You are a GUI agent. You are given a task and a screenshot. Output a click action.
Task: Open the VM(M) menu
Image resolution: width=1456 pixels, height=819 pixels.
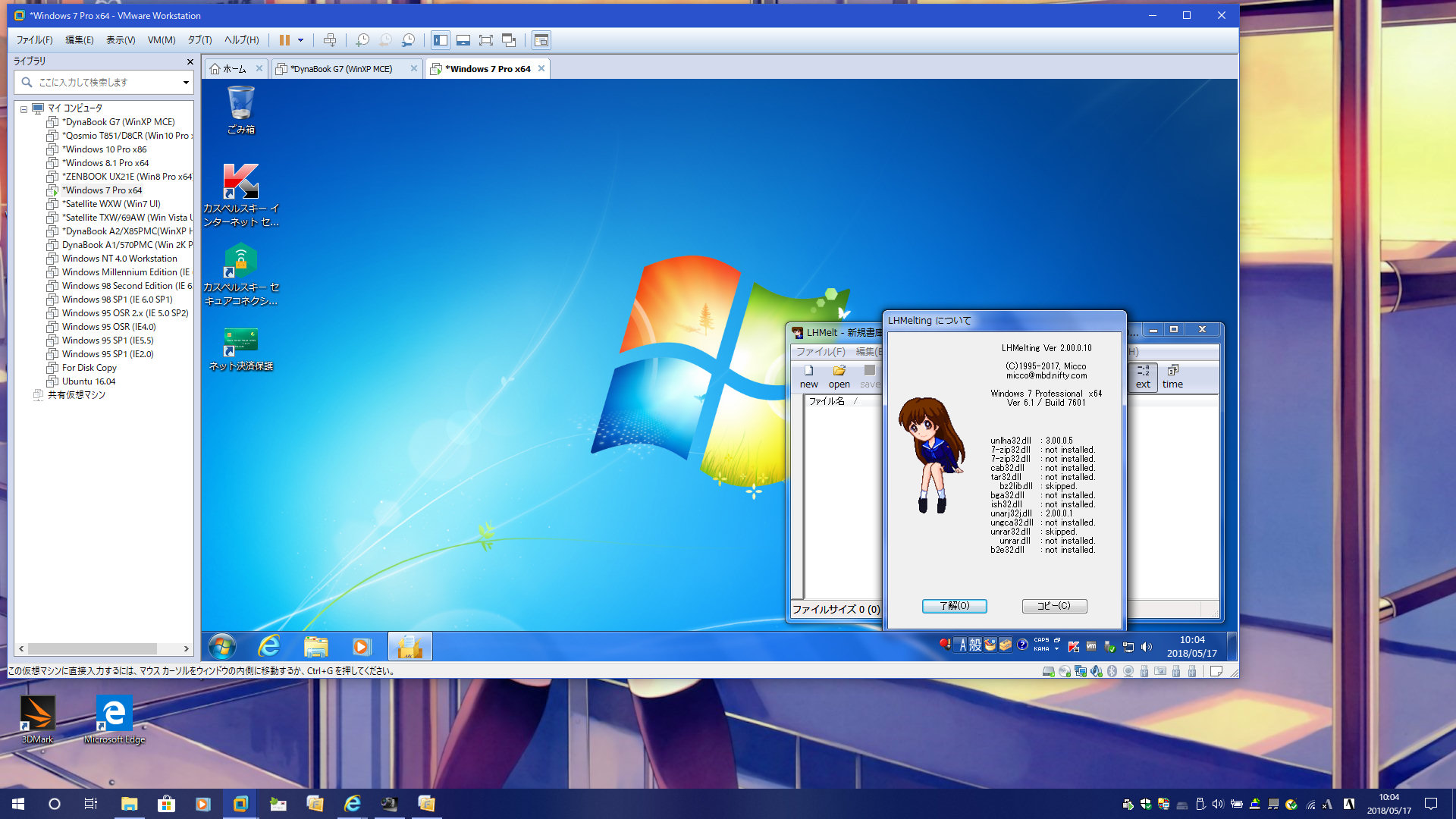162,40
